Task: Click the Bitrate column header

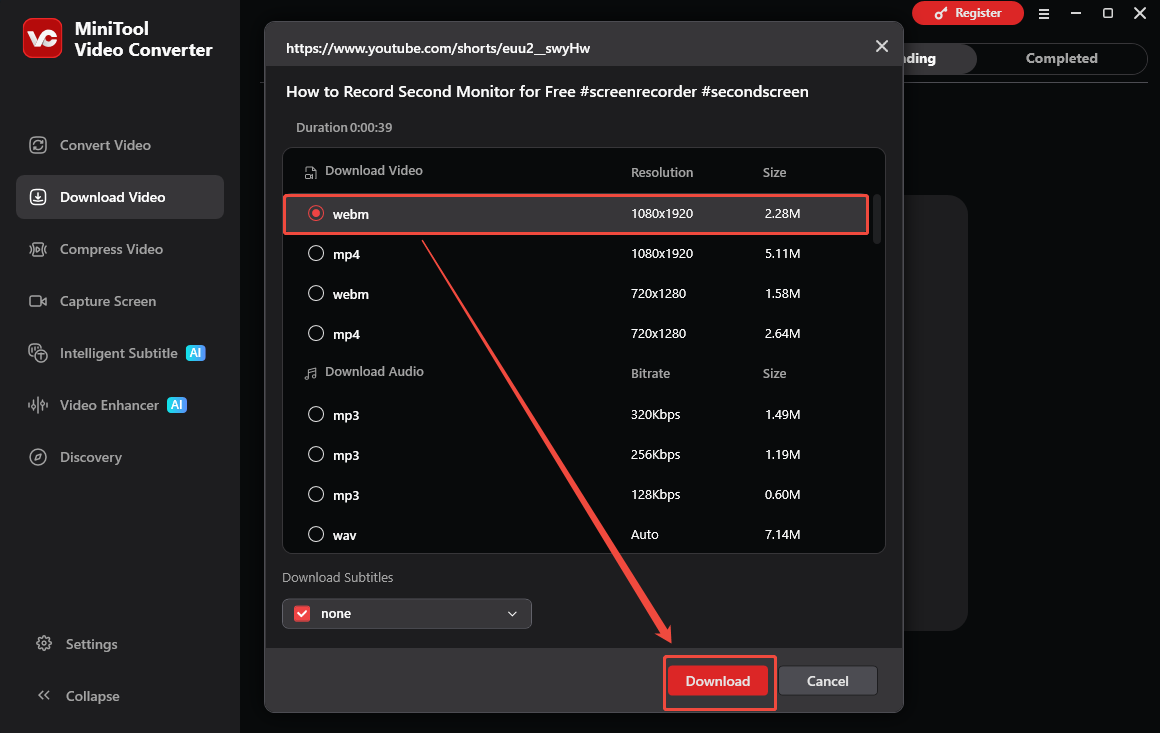Action: coord(650,374)
